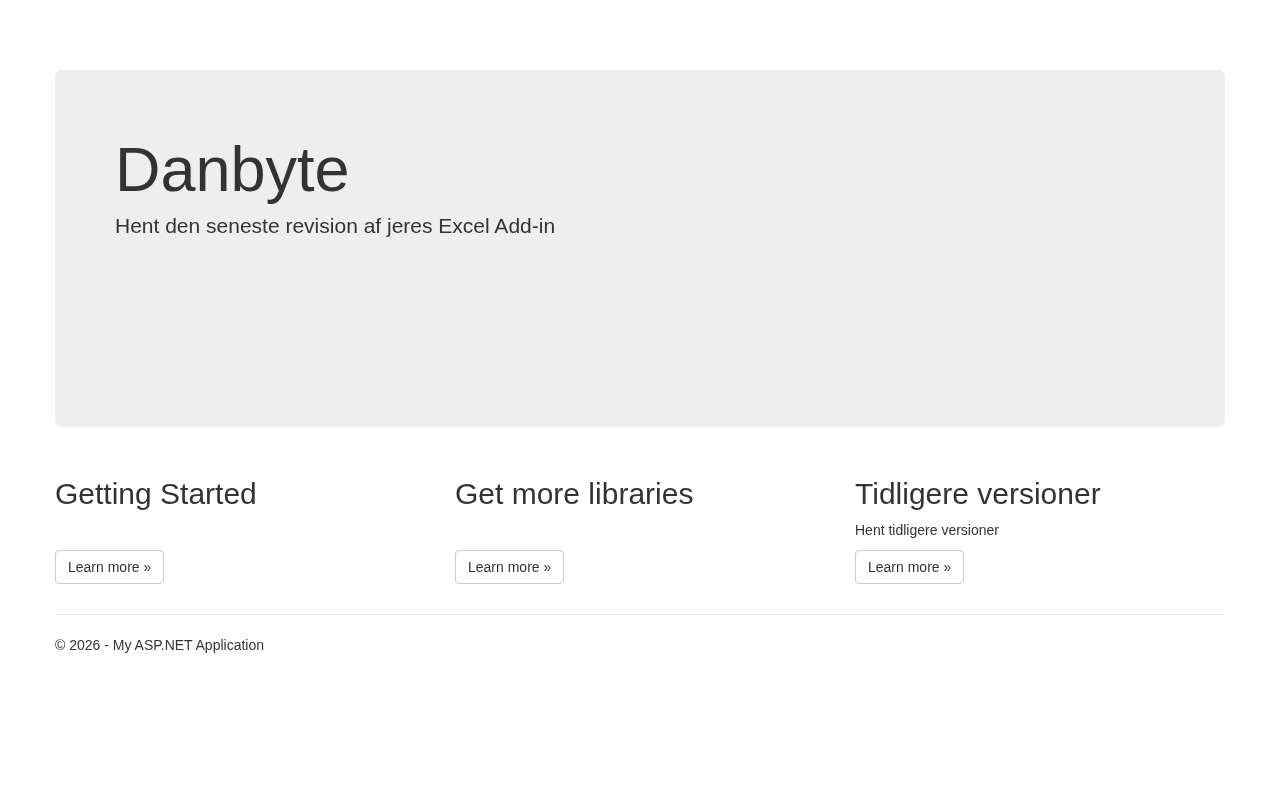Select the Get more libraries heading
This screenshot has height=800, width=1280.
coord(573,494)
